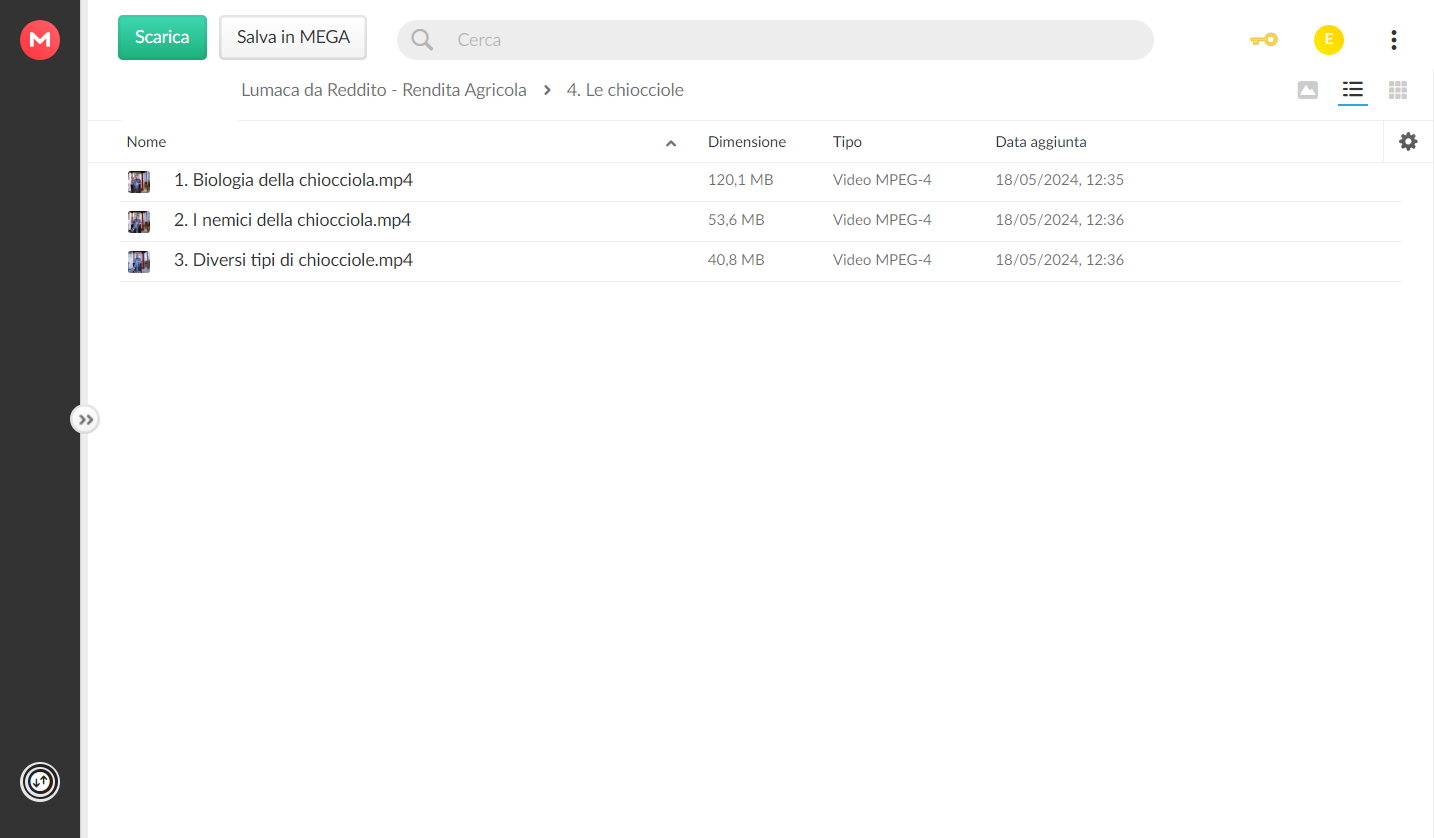This screenshot has width=1434, height=838.
Task: Click the yellow key icon
Action: point(1264,40)
